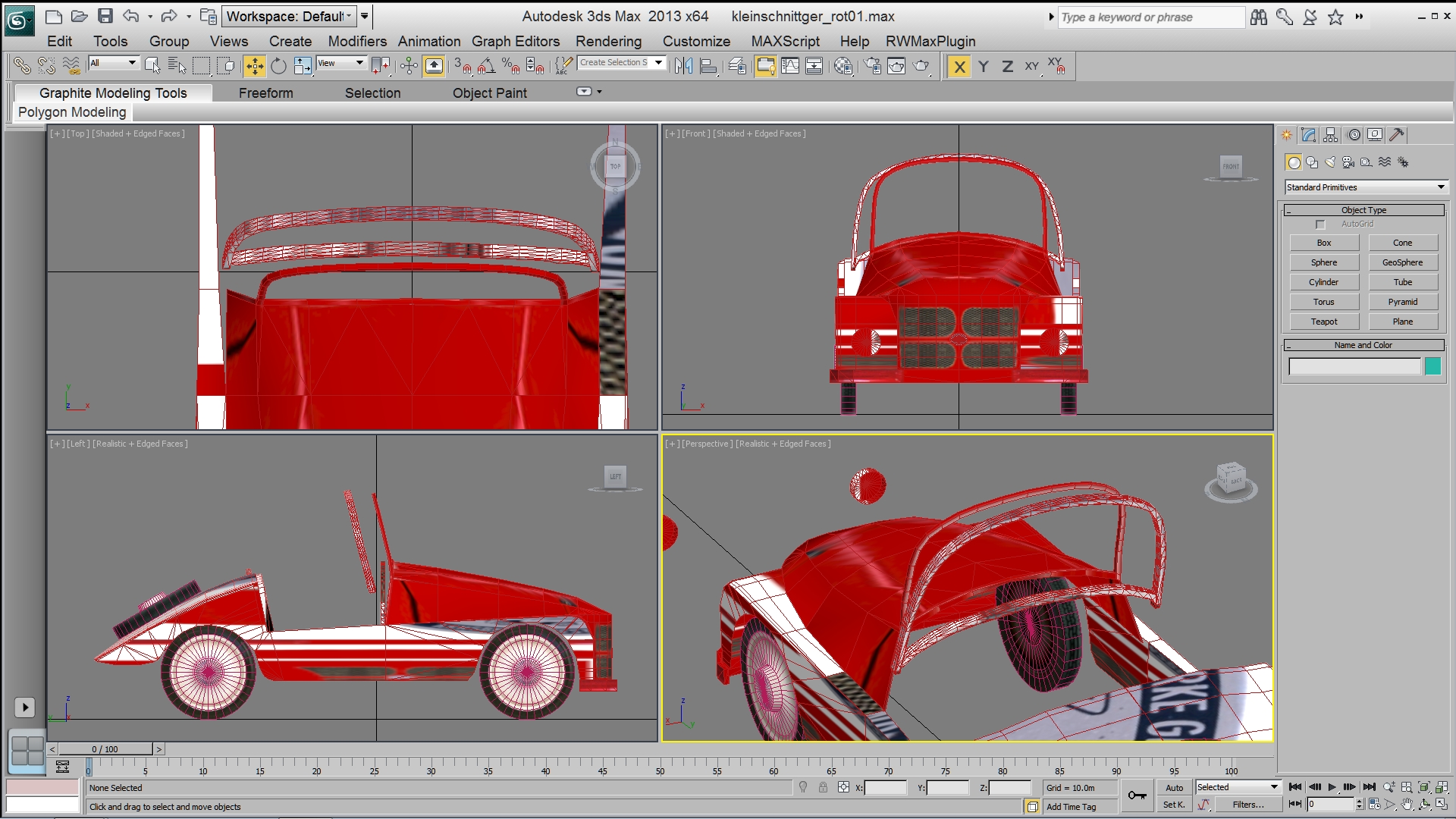1456x819 pixels.
Task: Toggle Angle Snap in toolbar
Action: point(486,67)
